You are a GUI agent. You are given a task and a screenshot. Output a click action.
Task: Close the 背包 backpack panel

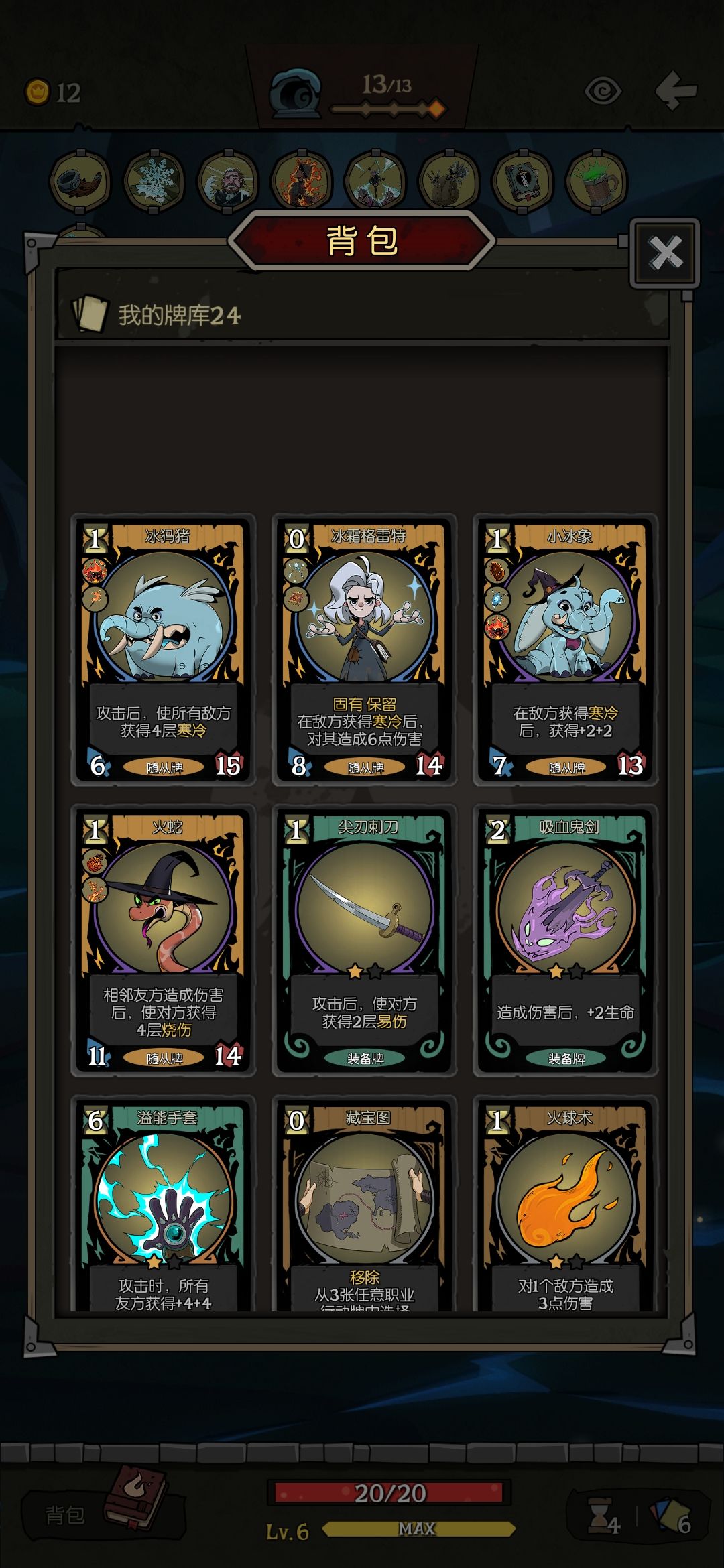(x=665, y=253)
